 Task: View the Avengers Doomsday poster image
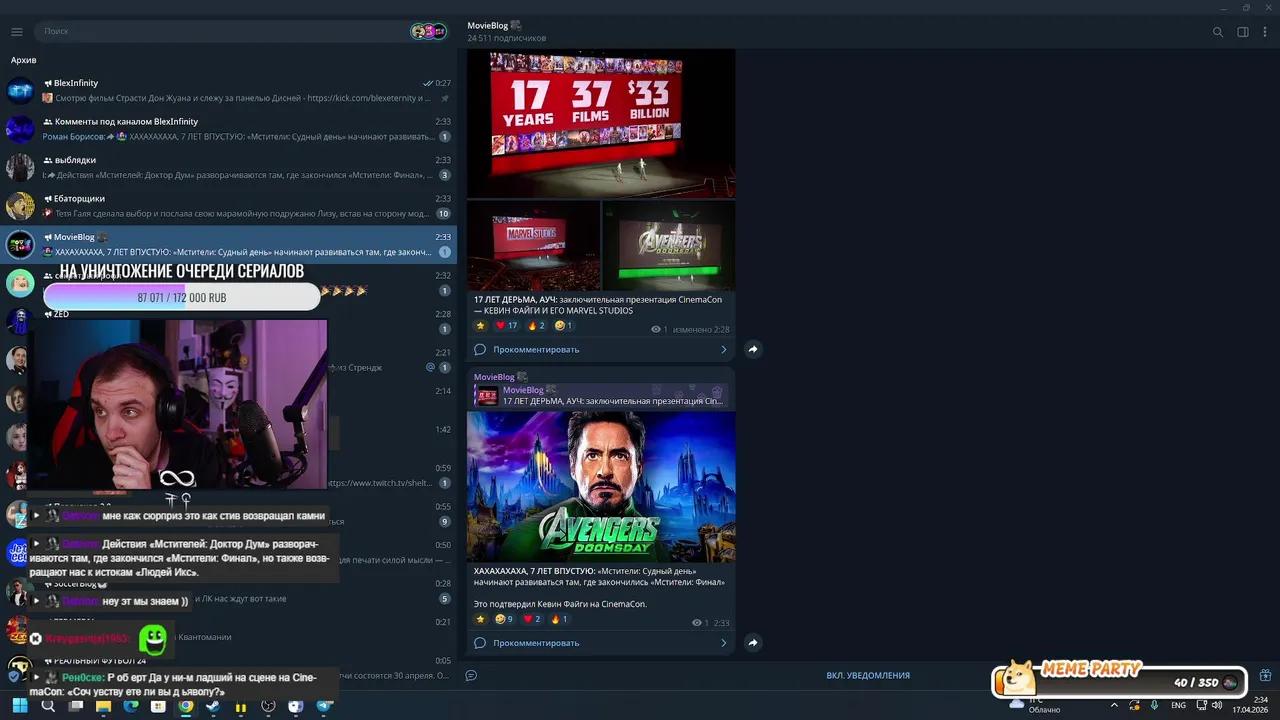point(601,486)
